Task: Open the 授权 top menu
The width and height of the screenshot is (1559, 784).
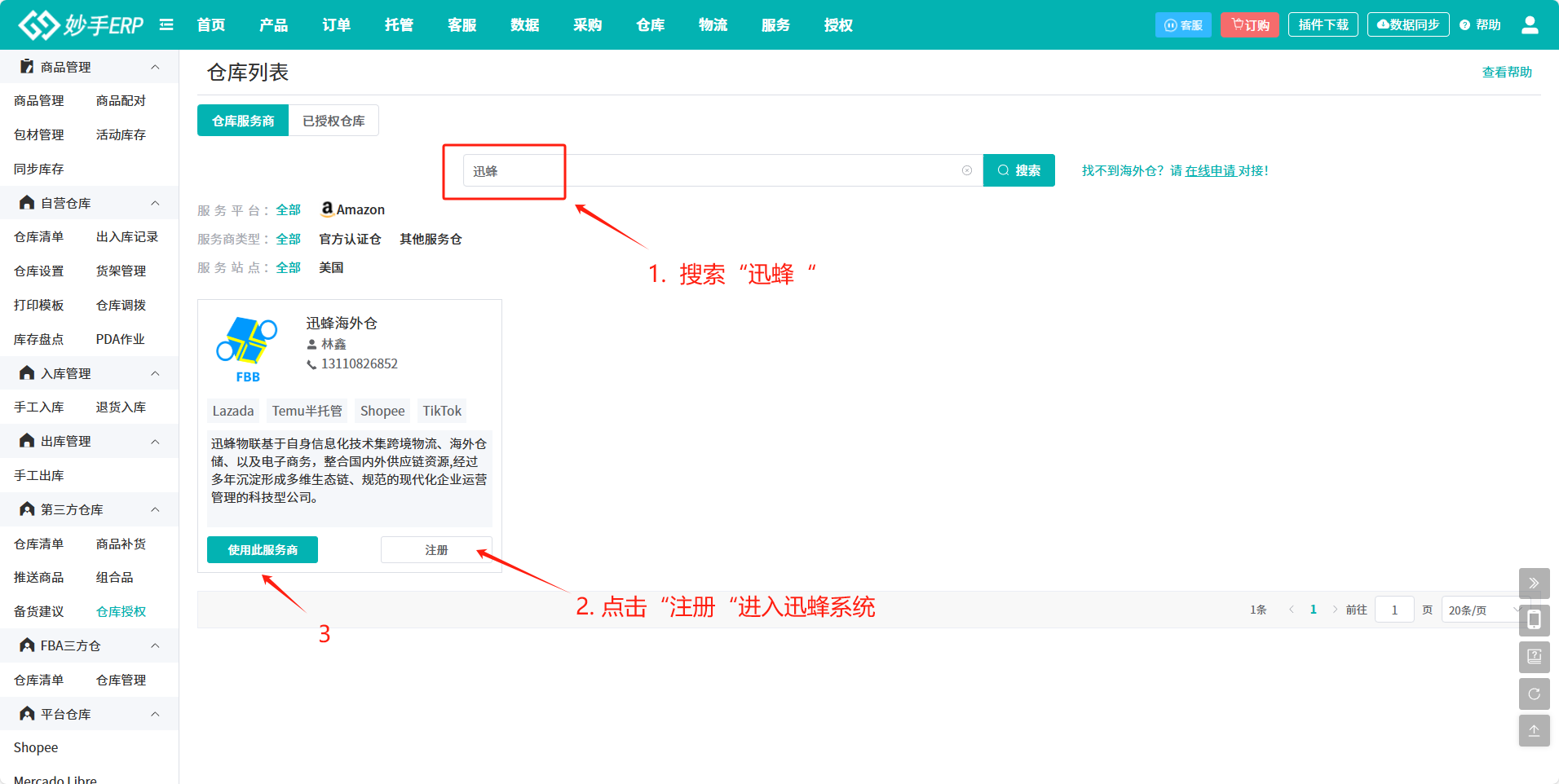Action: [839, 25]
